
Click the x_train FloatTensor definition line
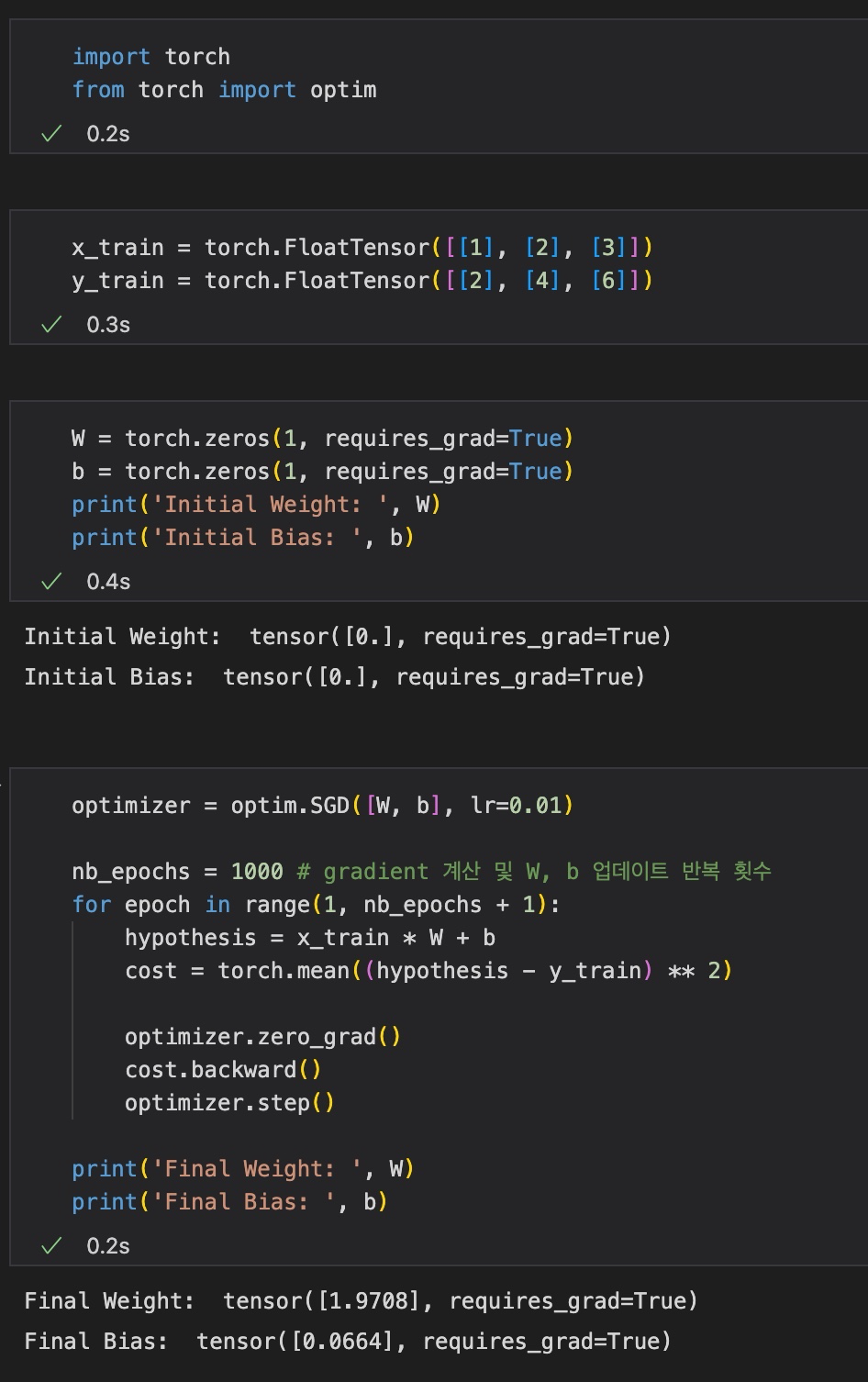click(362, 248)
